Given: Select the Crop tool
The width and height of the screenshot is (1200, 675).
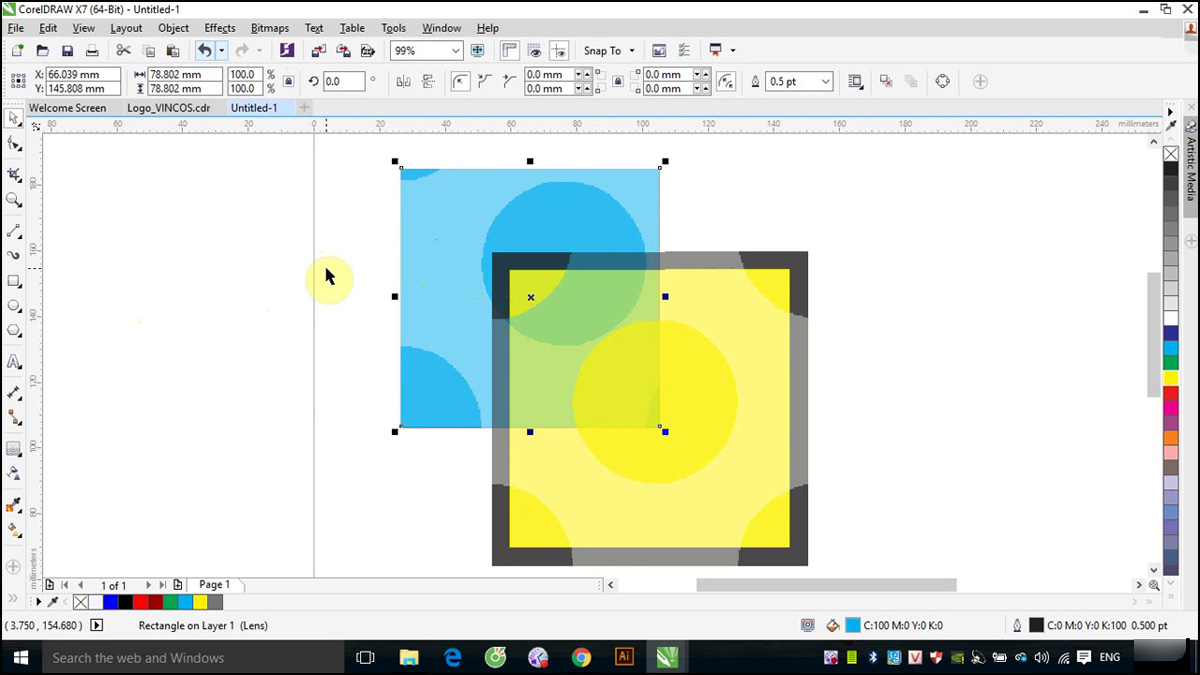Looking at the screenshot, I should click(14, 174).
